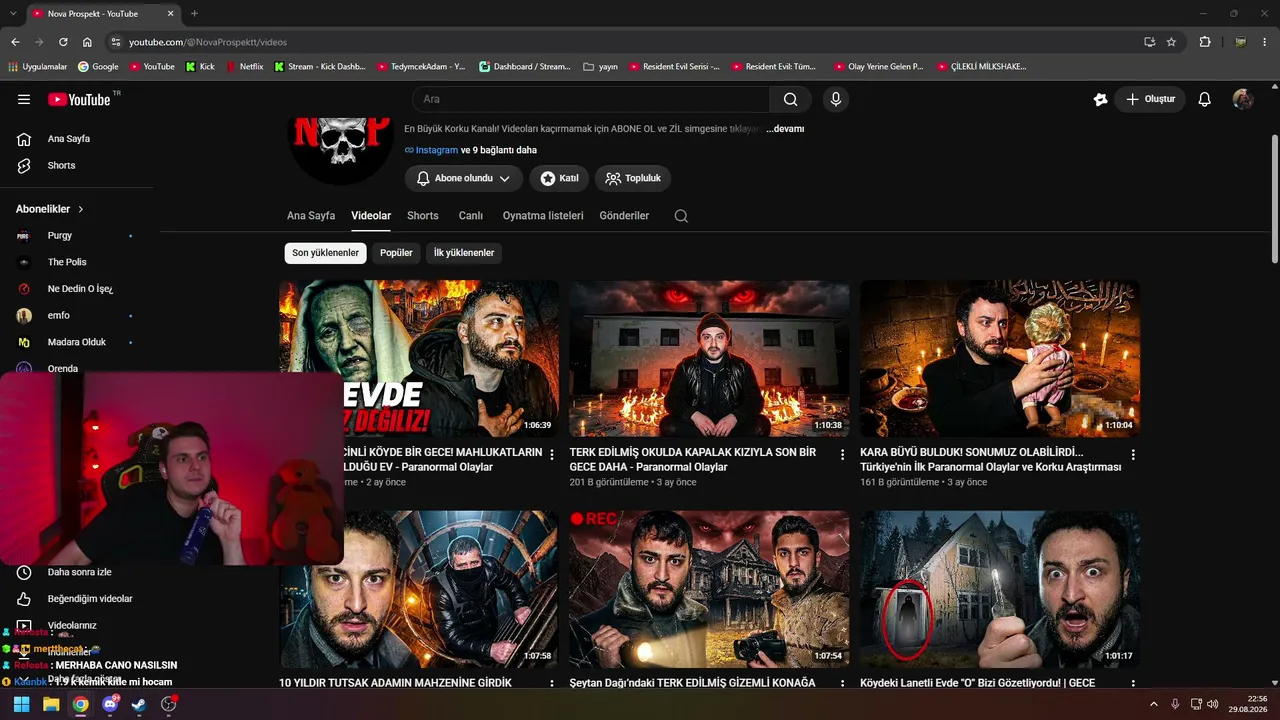
Task: Open options for TERK EDİLMİŞ OKULDA video
Action: 842,454
